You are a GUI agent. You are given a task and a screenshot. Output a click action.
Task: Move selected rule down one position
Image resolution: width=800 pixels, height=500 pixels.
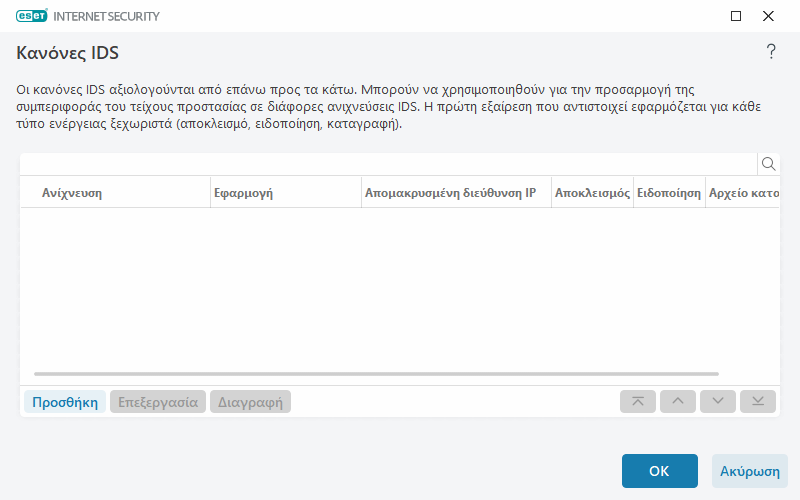718,402
